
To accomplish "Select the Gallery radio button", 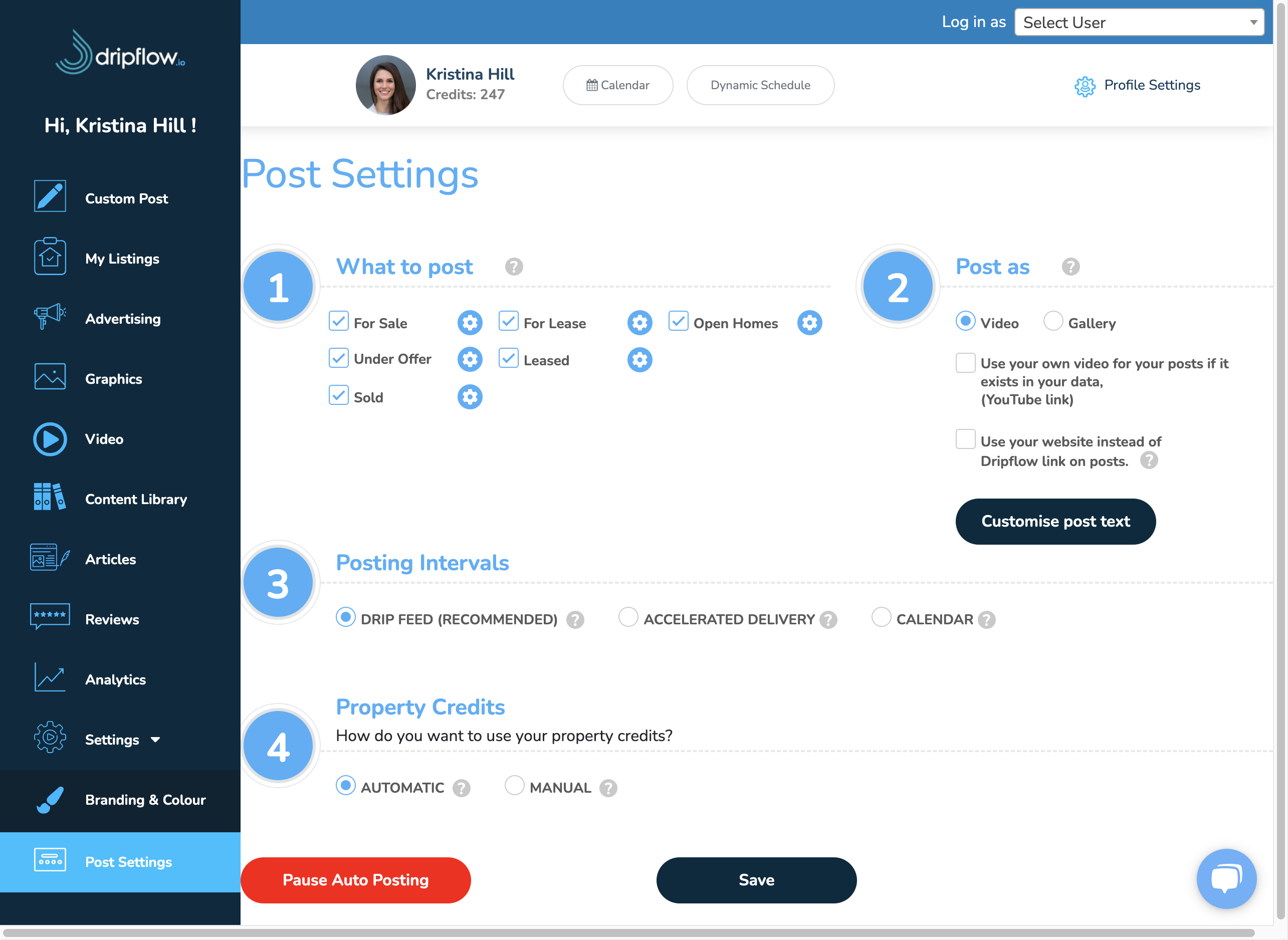I will [x=1053, y=321].
